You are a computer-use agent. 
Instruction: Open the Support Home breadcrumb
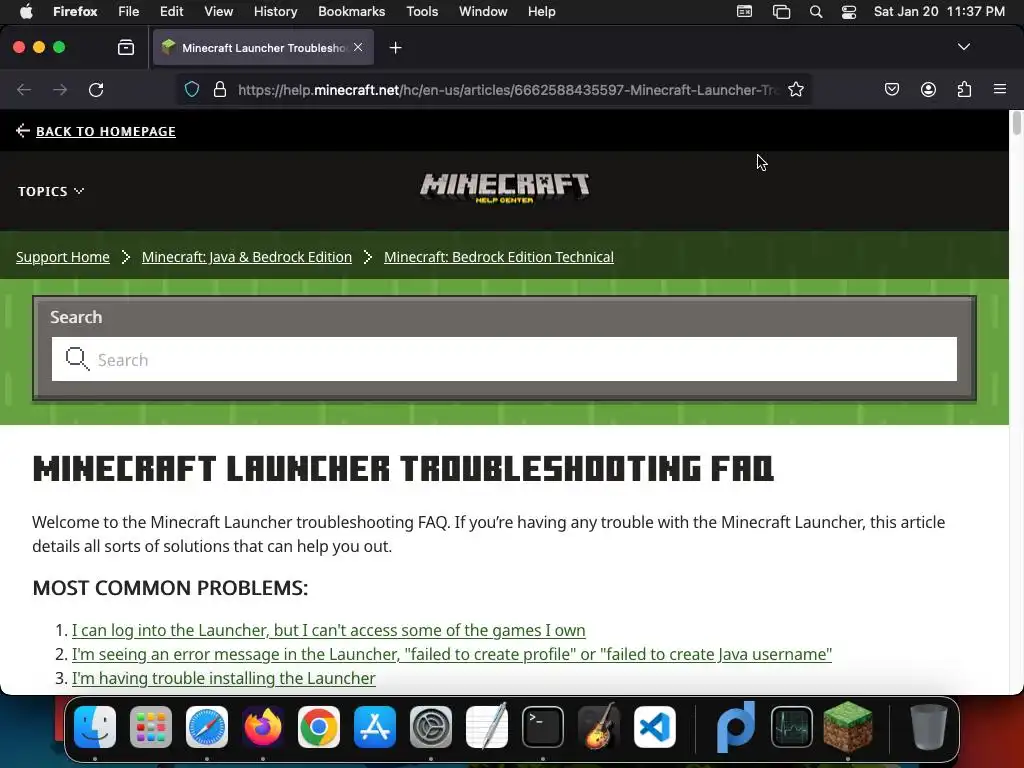[63, 257]
